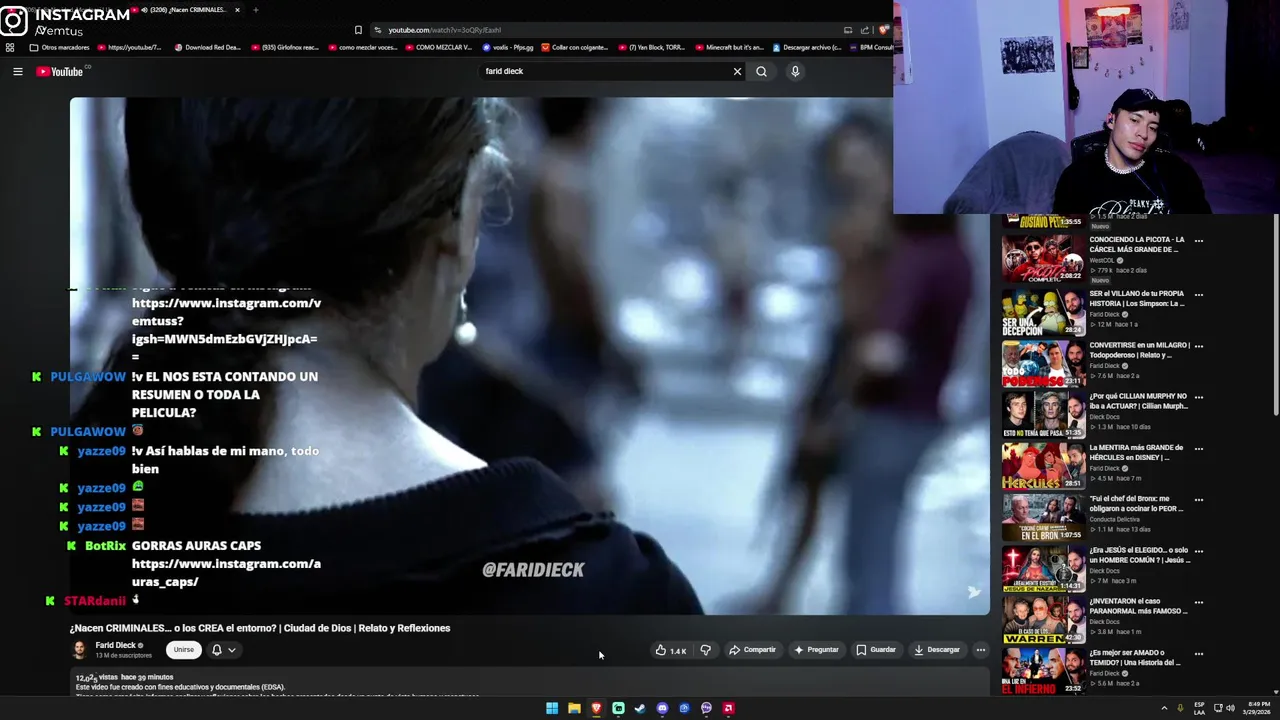Like the video showing 1.4 K
This screenshot has height=720, width=1280.
coord(670,650)
